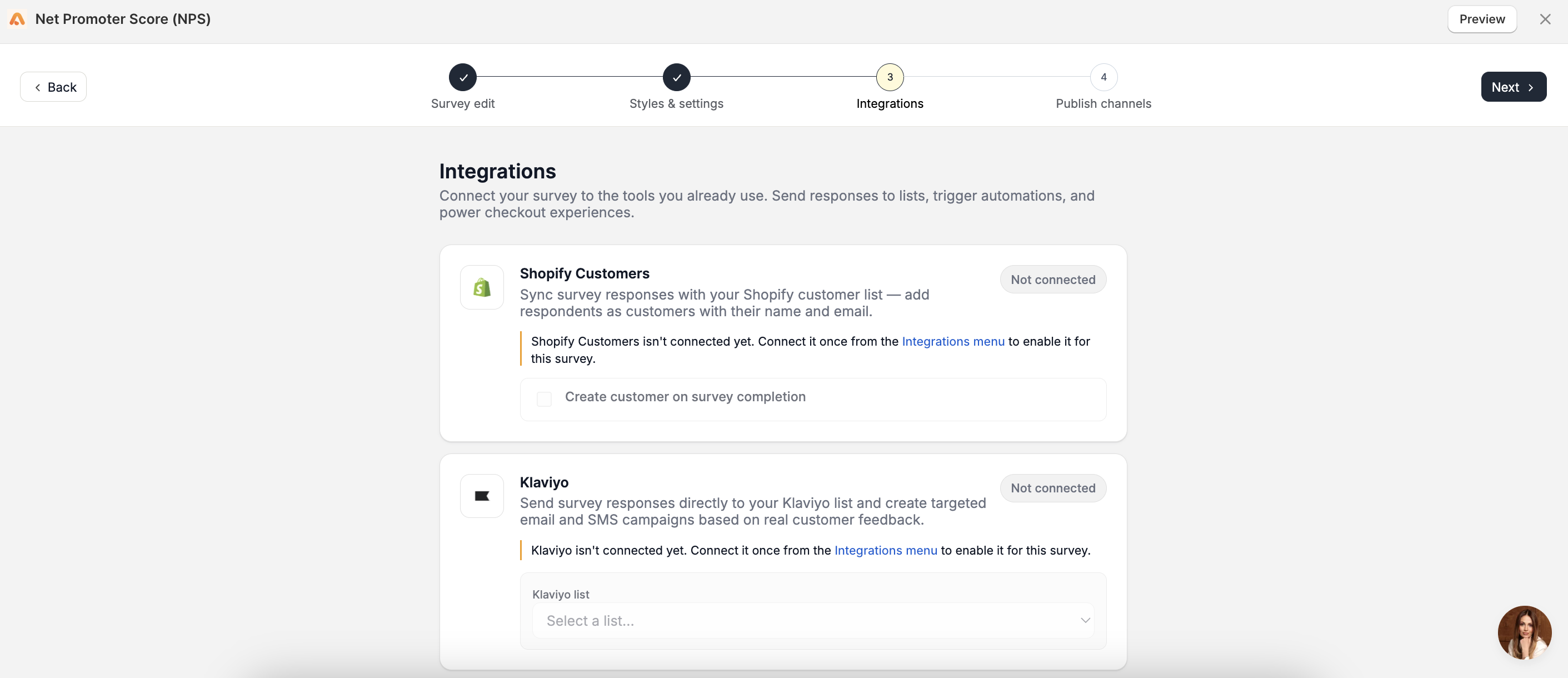This screenshot has width=1568, height=678.
Task: Click the Net Promoter Score (NPS) title
Action: point(123,19)
